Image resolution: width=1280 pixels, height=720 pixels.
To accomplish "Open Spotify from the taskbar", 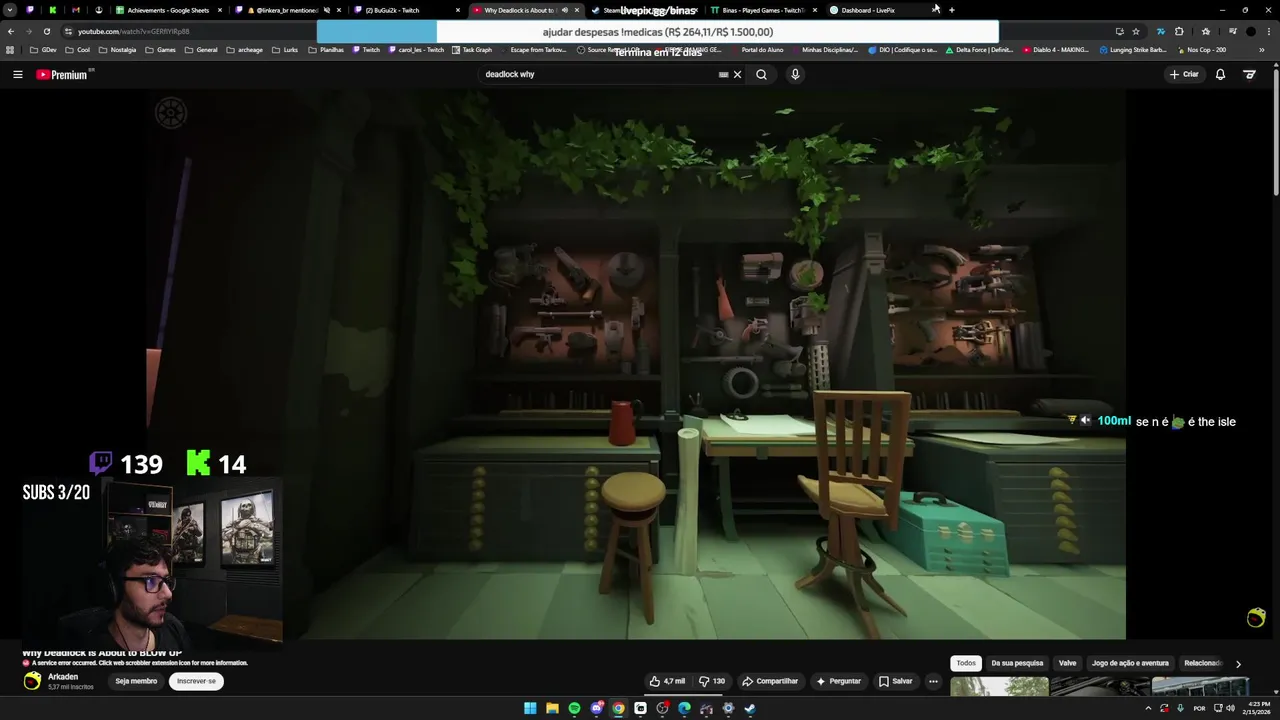I will (574, 708).
